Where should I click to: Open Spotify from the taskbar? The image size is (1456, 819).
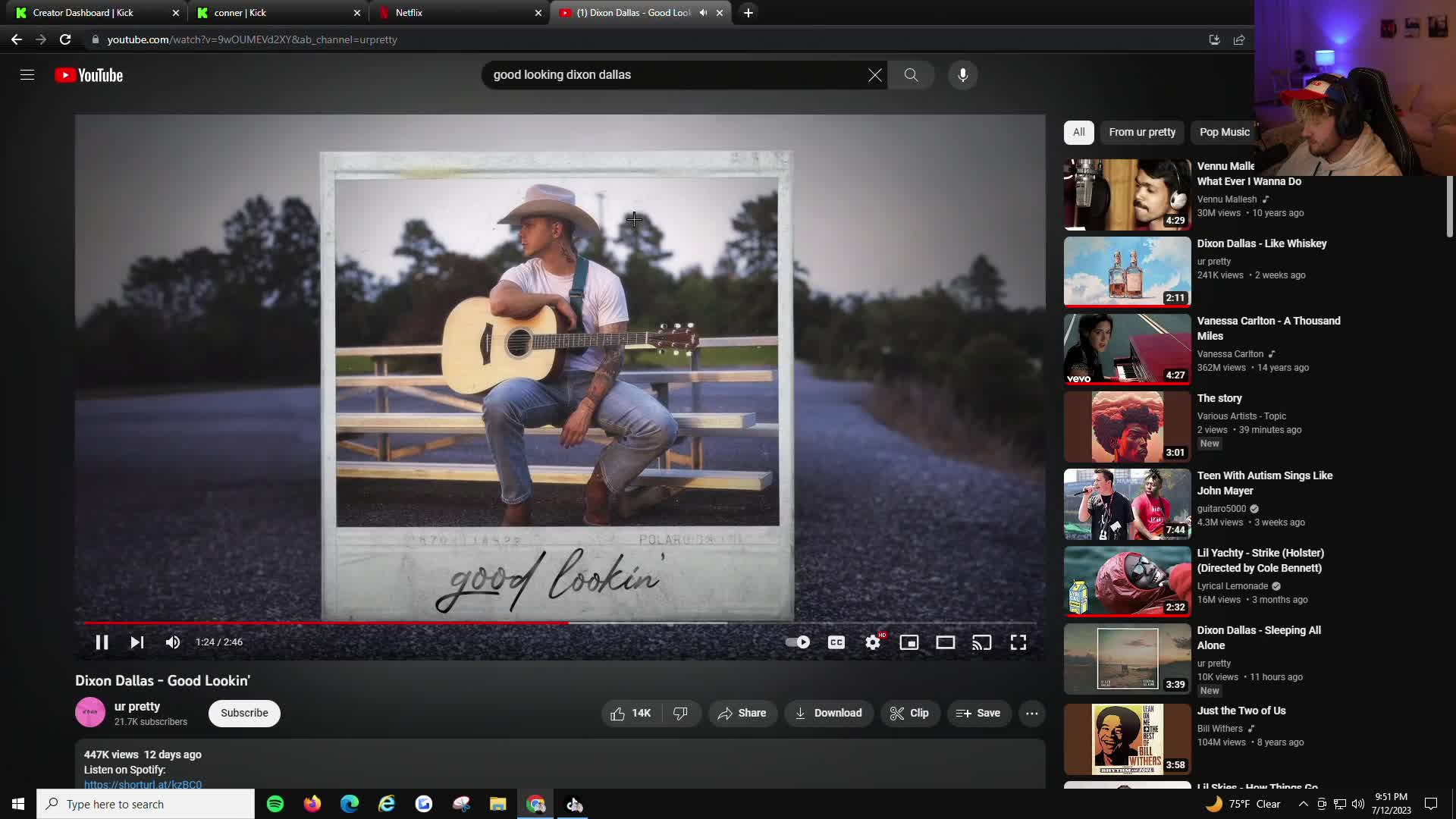point(275,804)
